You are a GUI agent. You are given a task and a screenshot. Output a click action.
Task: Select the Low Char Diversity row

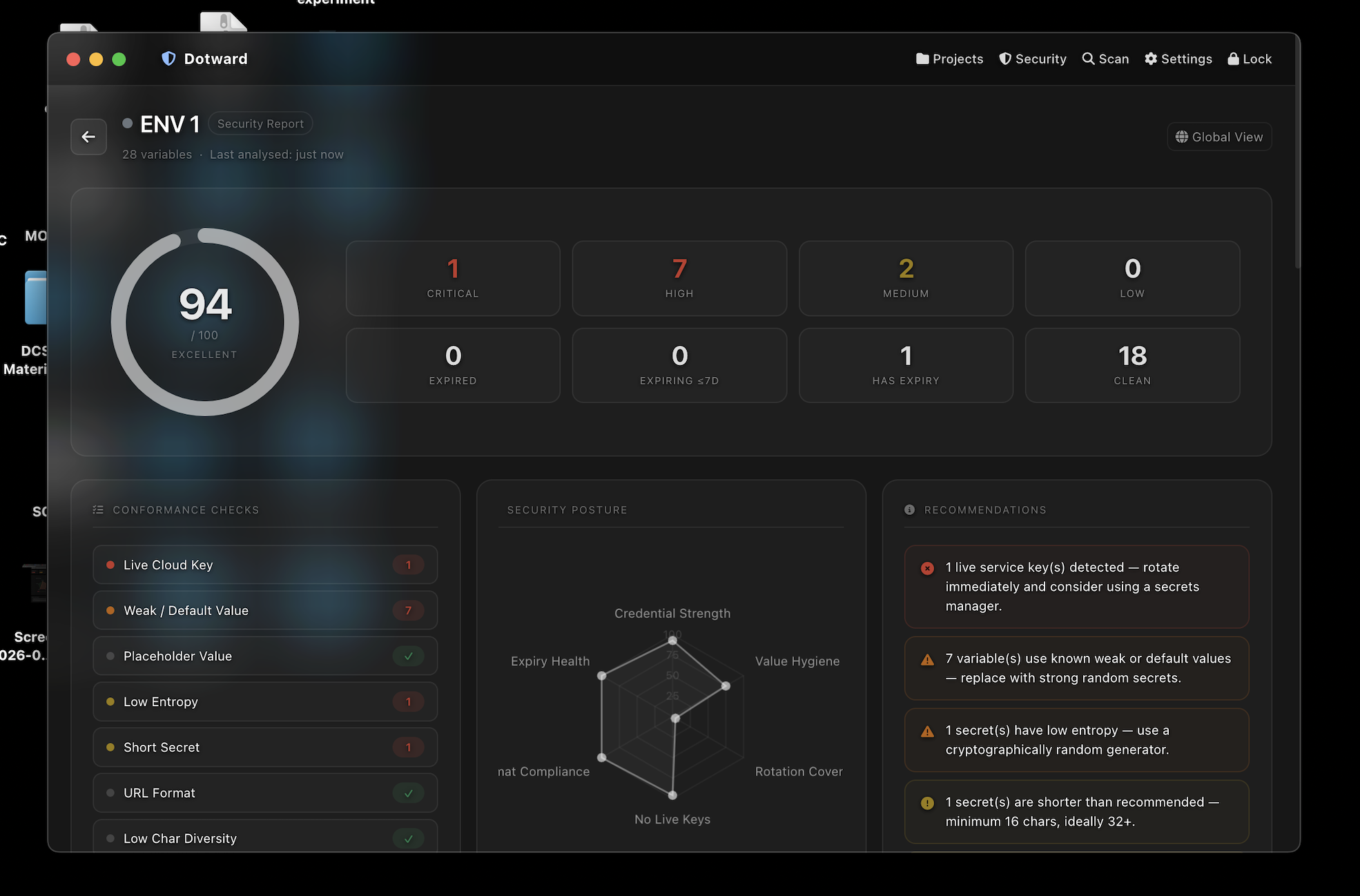[x=265, y=836]
